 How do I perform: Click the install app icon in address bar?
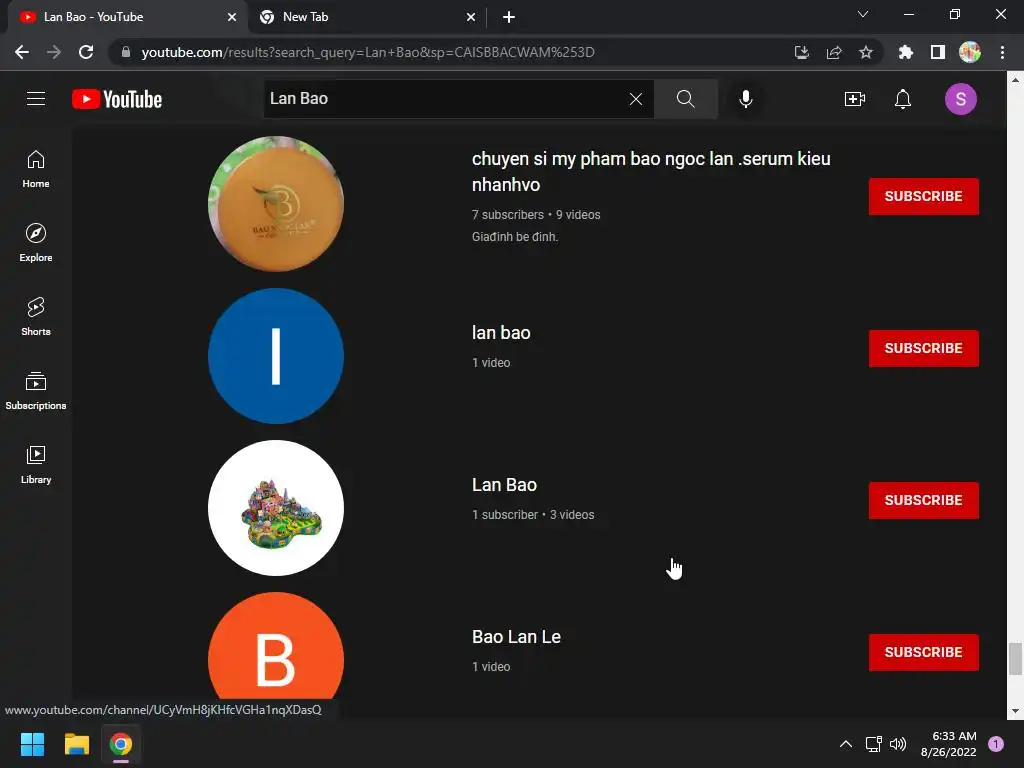click(802, 52)
